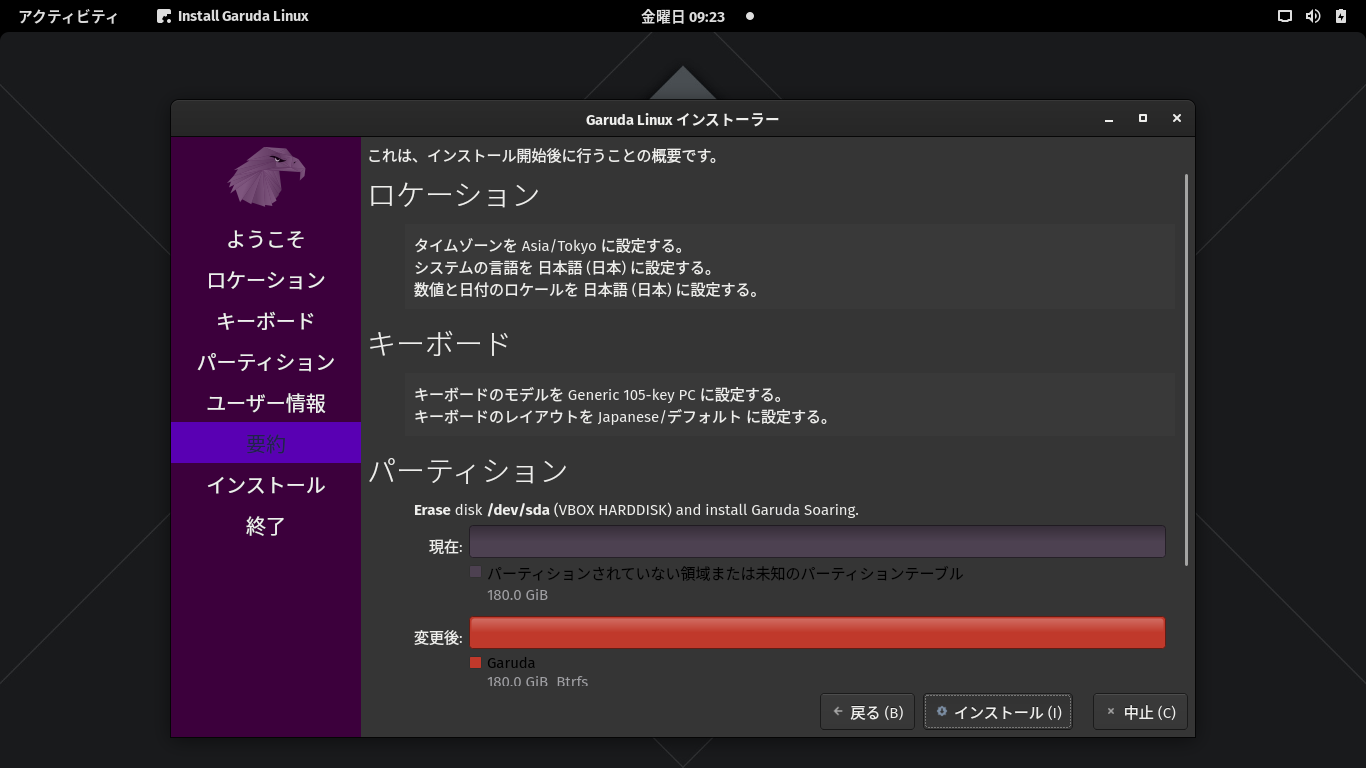Click the Erase disk /dev/sda text

pyautogui.click(x=636, y=510)
